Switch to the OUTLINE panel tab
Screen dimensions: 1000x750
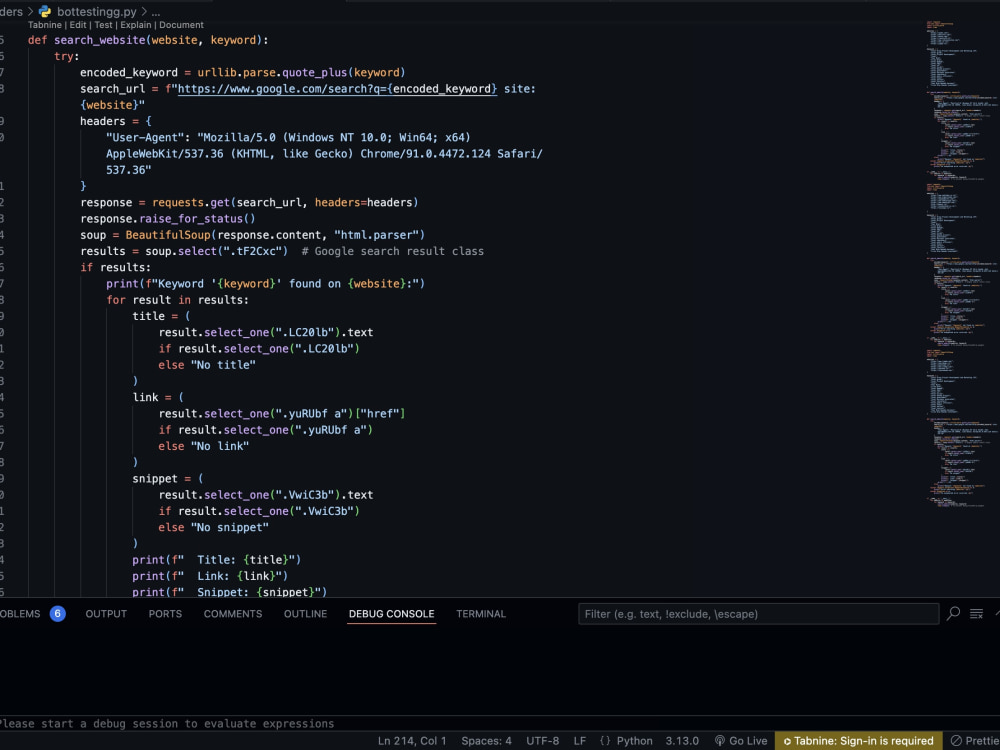click(305, 614)
